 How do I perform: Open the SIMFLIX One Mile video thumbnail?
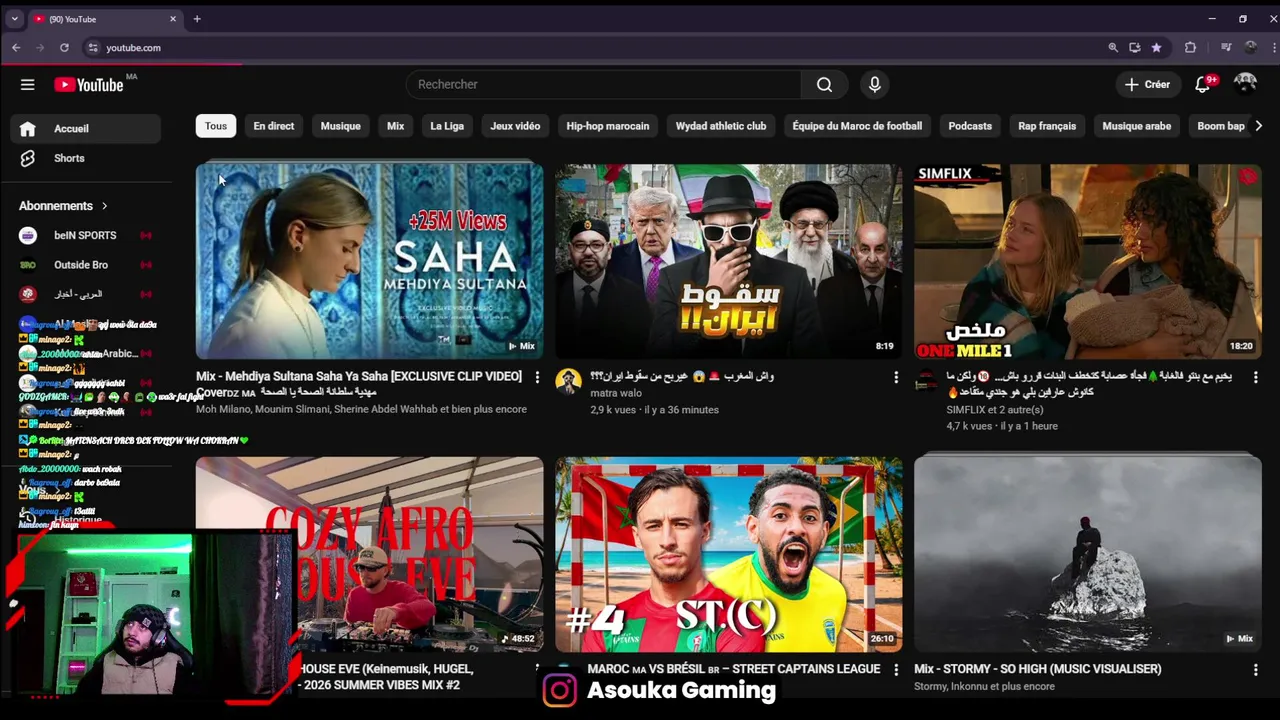click(1088, 261)
